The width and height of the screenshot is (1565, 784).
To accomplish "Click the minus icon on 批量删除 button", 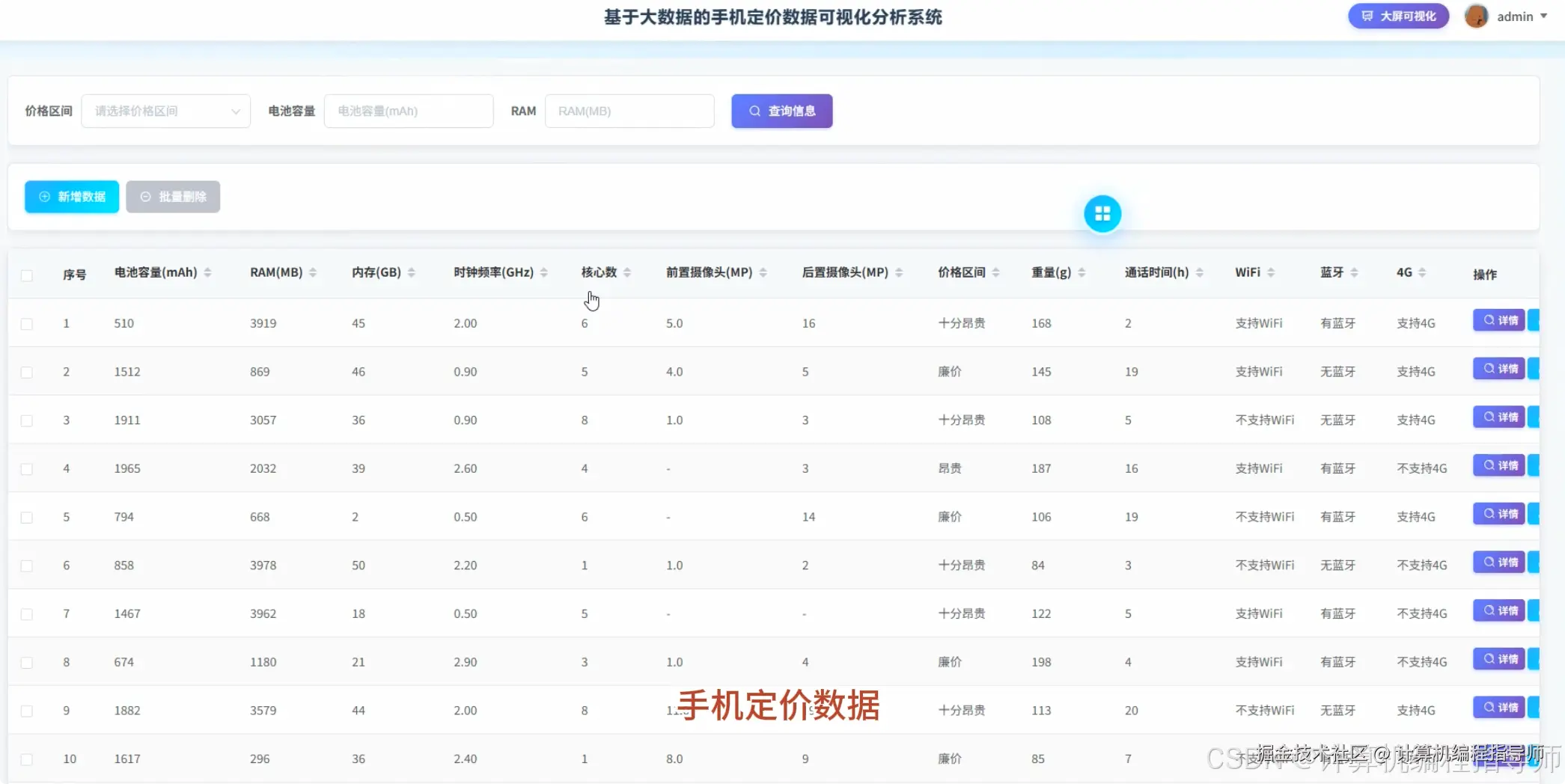I will point(145,197).
